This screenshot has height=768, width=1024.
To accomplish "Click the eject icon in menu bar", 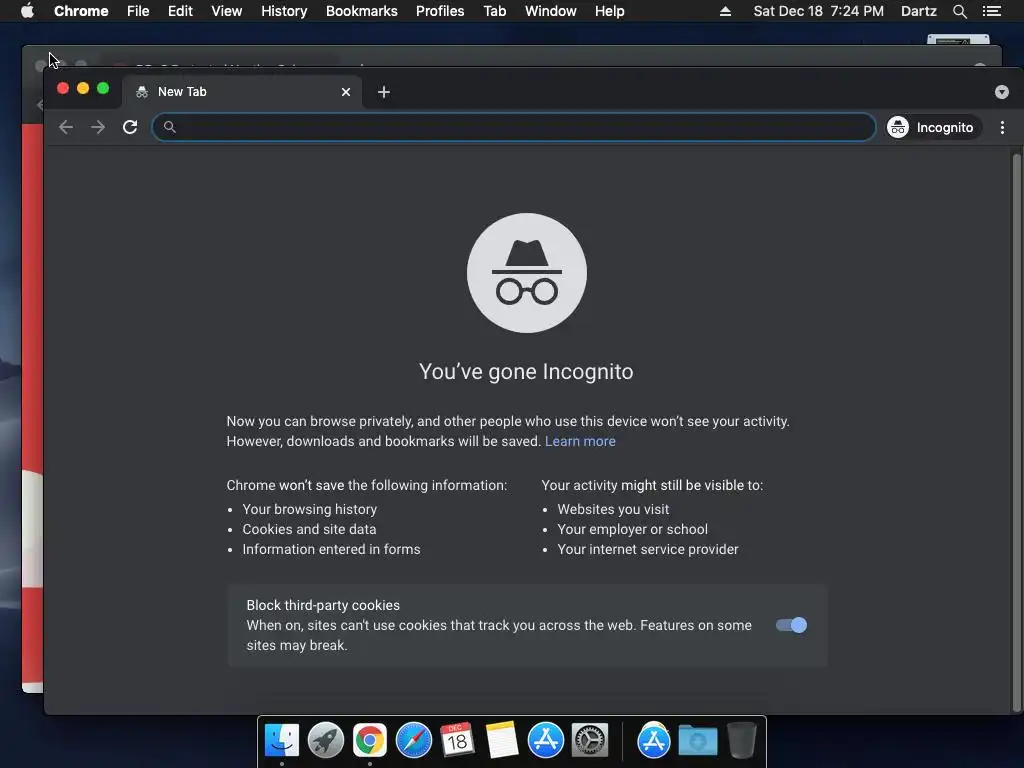I will 725,11.
